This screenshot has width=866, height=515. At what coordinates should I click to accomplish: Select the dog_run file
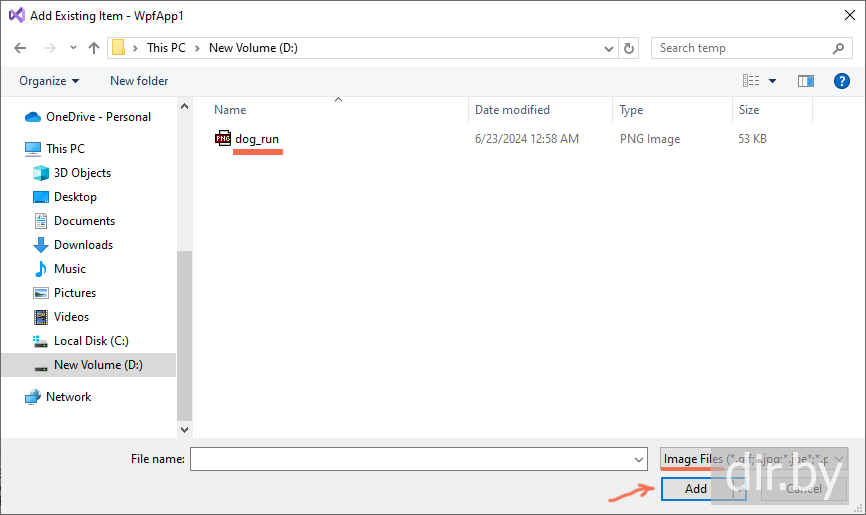[x=257, y=139]
